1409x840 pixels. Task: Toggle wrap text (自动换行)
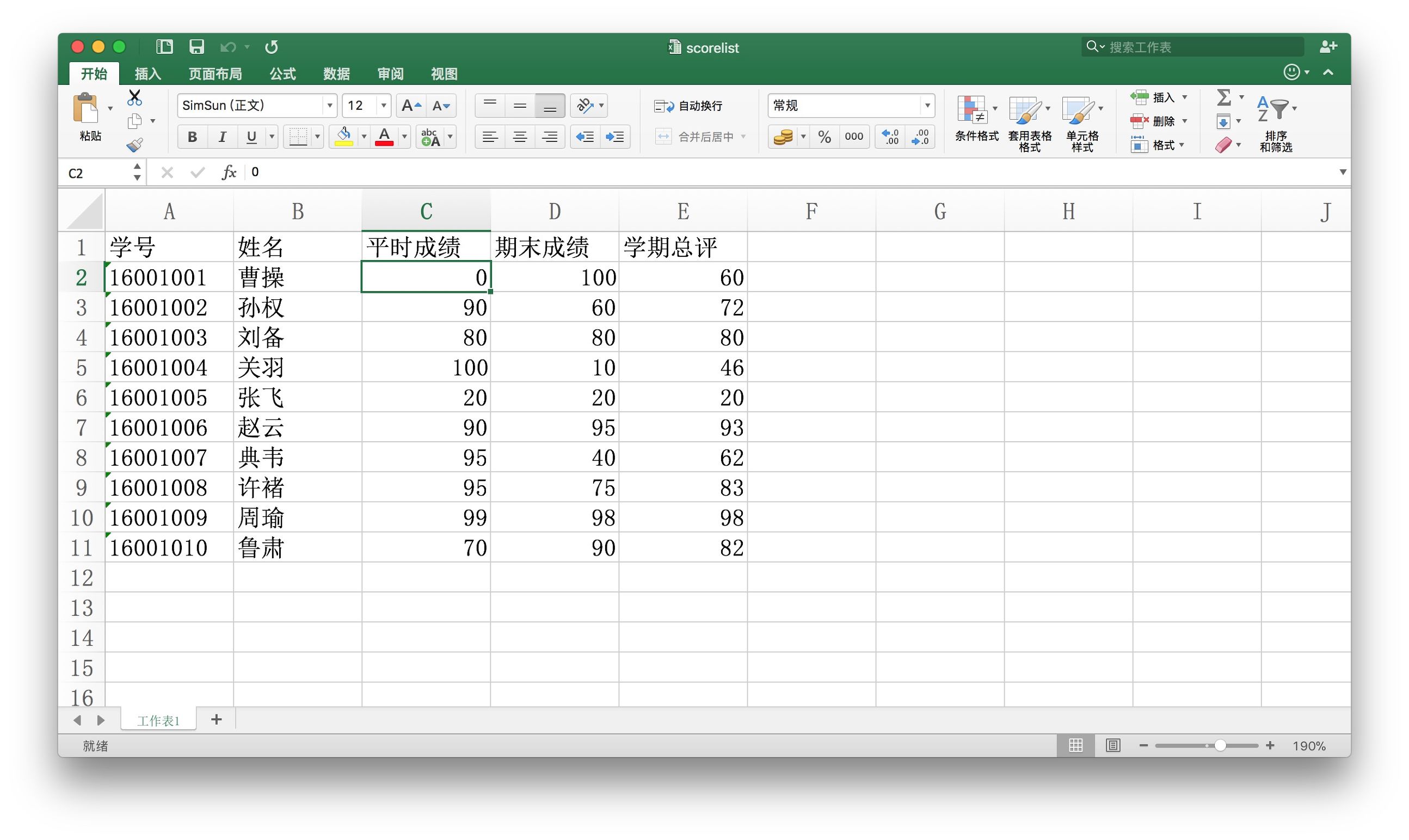pos(688,106)
